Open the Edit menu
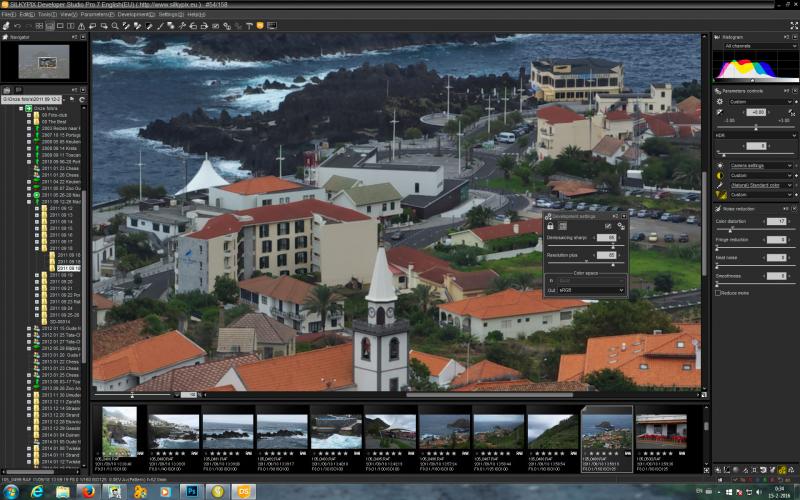The image size is (800, 500). coord(27,14)
